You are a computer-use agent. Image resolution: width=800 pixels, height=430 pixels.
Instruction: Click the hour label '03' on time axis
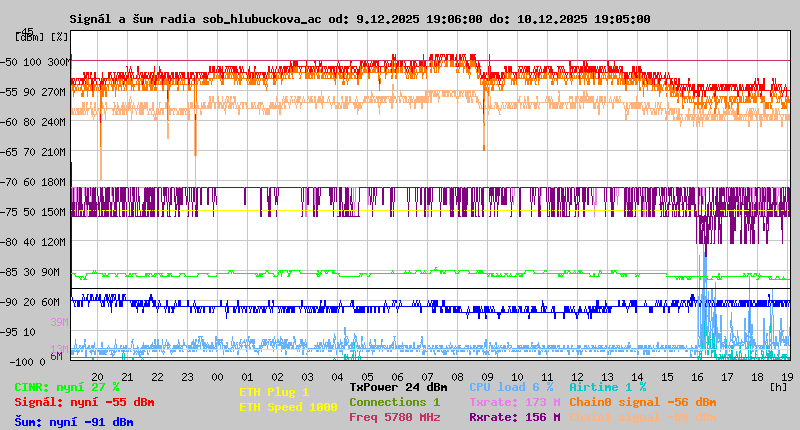coord(308,377)
